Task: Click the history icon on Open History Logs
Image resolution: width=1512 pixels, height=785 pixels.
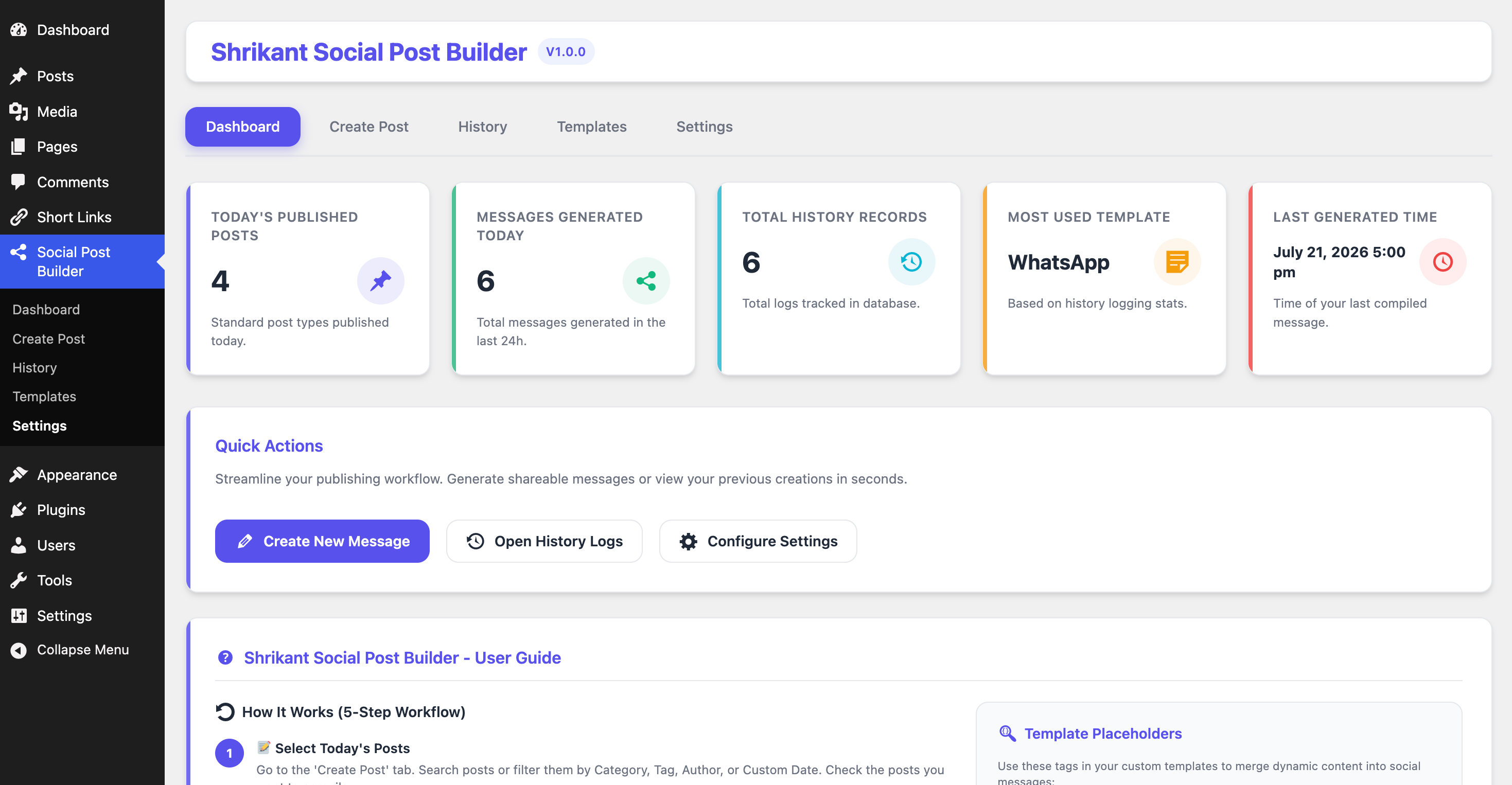Action: [x=476, y=541]
